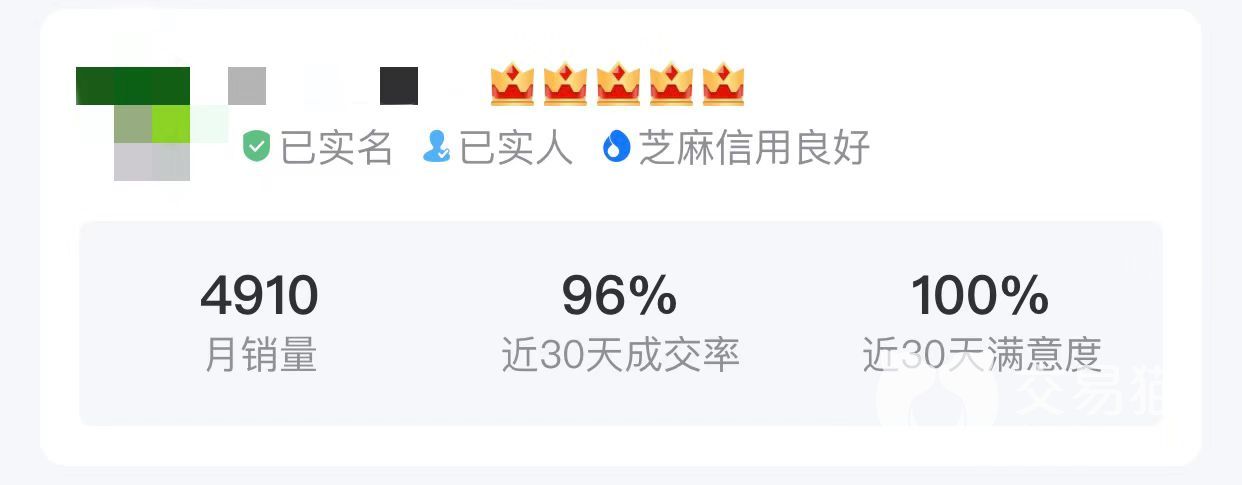Click the blue real-person verification icon

437,147
